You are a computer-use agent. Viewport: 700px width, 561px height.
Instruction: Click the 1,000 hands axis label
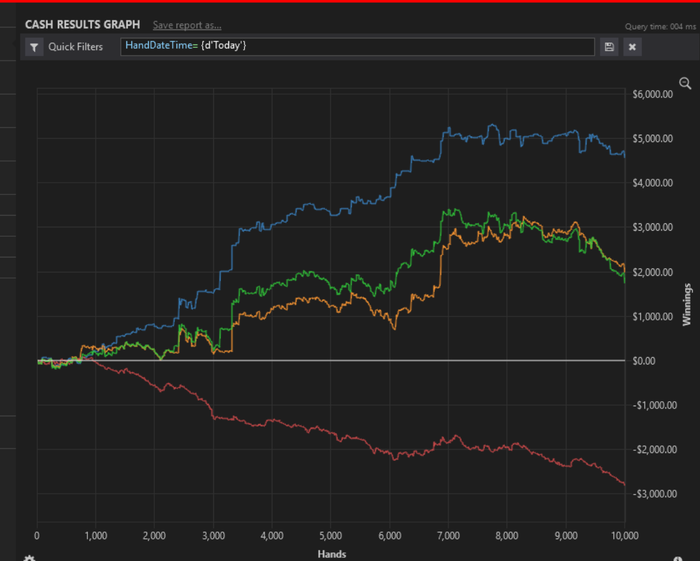pos(96,536)
